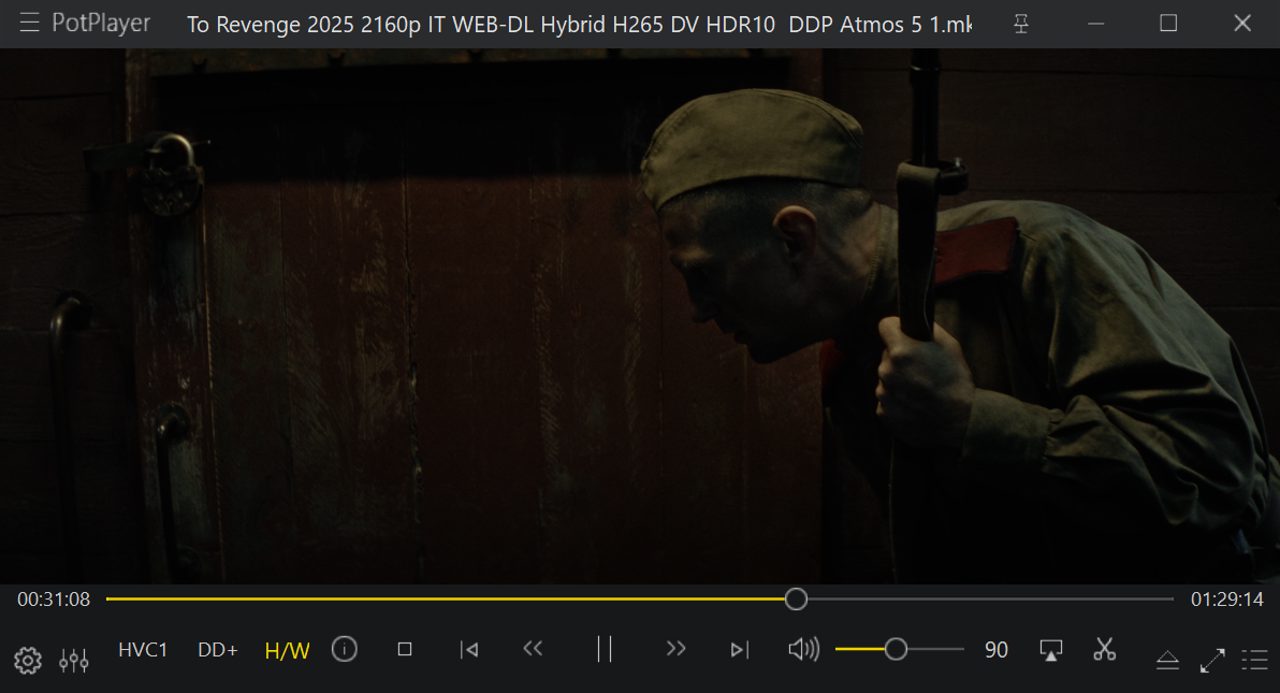Viewport: 1280px width, 693px height.
Task: Click the HVC1 video codec label
Action: [143, 650]
